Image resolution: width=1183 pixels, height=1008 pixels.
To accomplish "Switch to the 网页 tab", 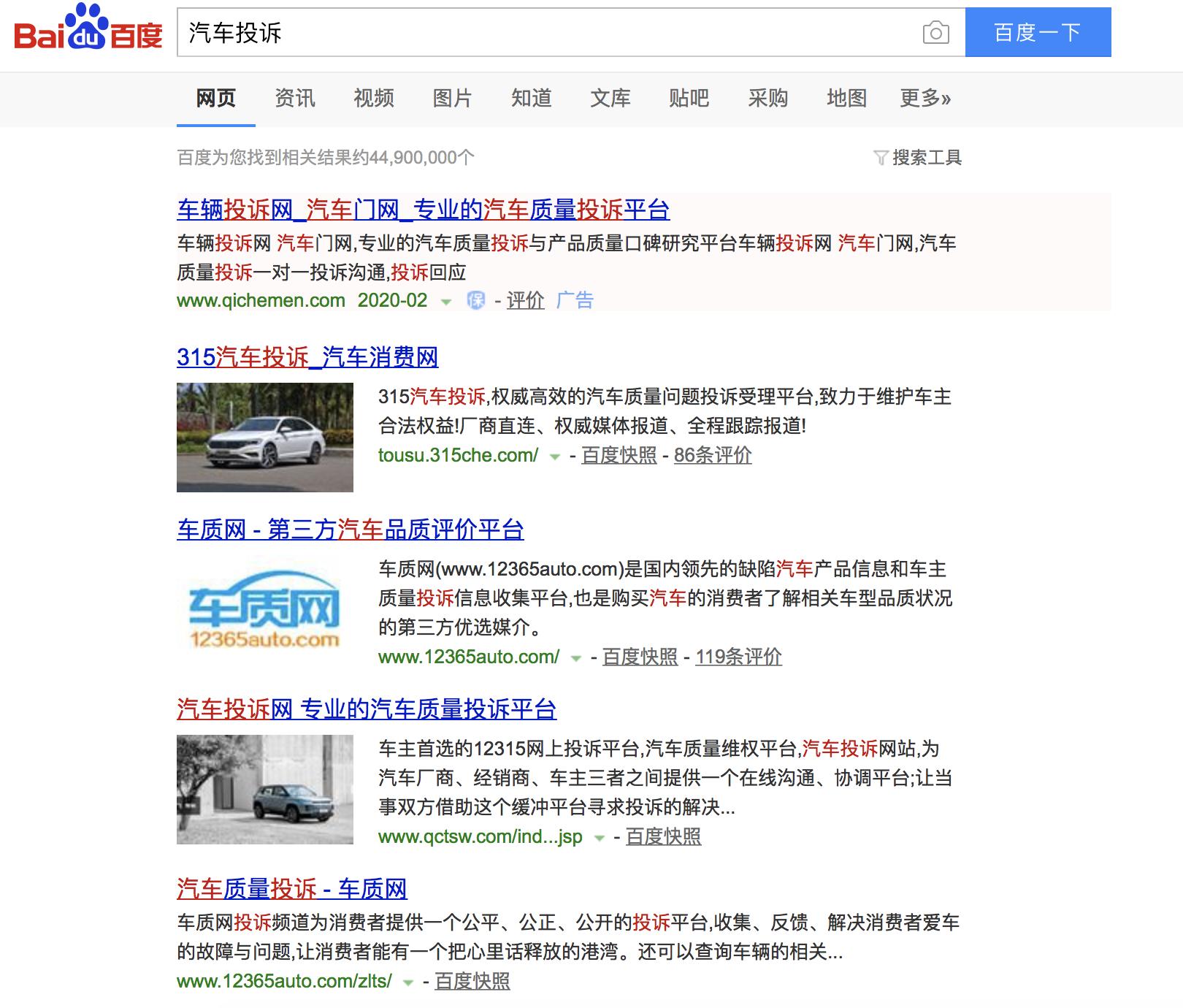I will (215, 98).
